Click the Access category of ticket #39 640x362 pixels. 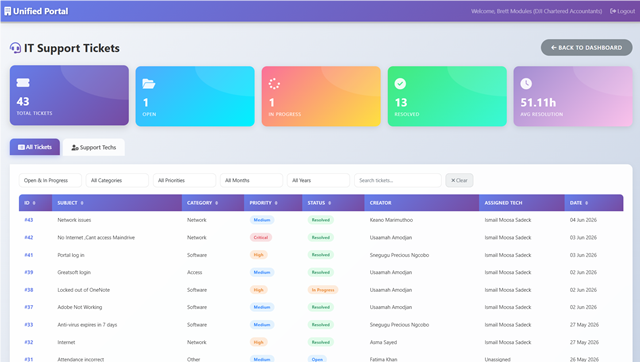point(194,272)
